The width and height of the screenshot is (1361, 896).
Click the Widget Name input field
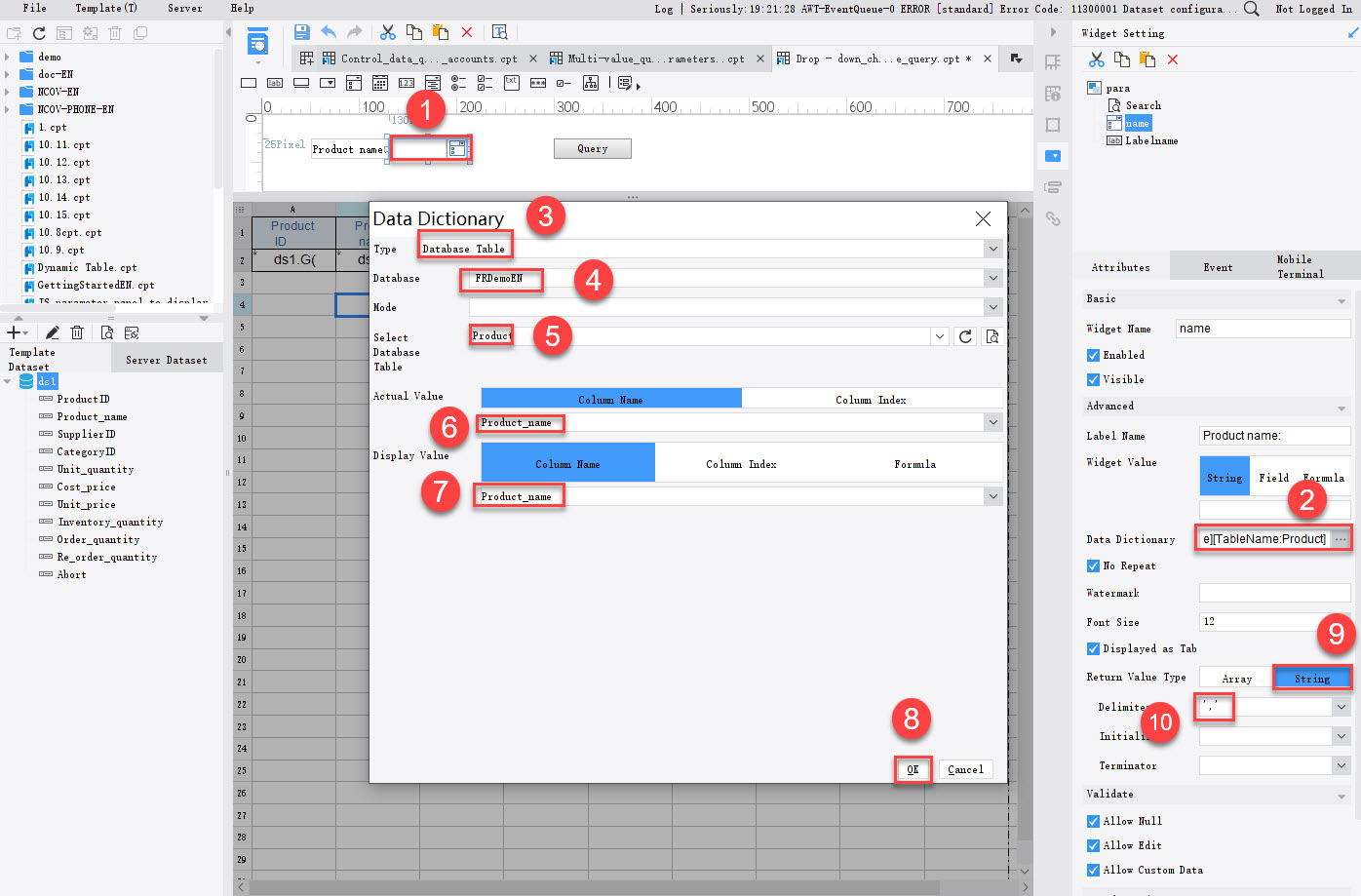tap(1263, 329)
